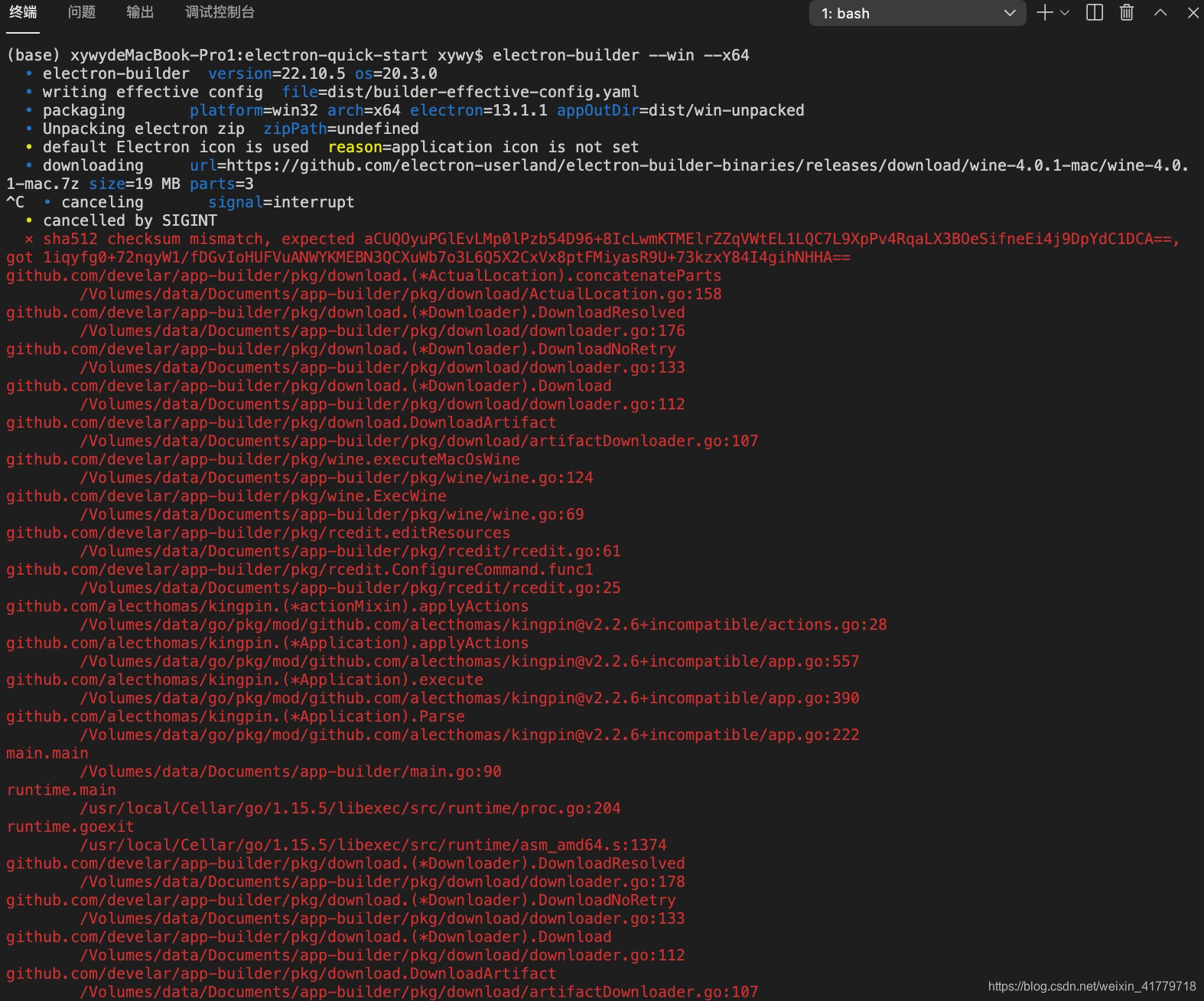Close the terminal panel with X
This screenshot has height=1001, width=1204.
[x=1193, y=12]
